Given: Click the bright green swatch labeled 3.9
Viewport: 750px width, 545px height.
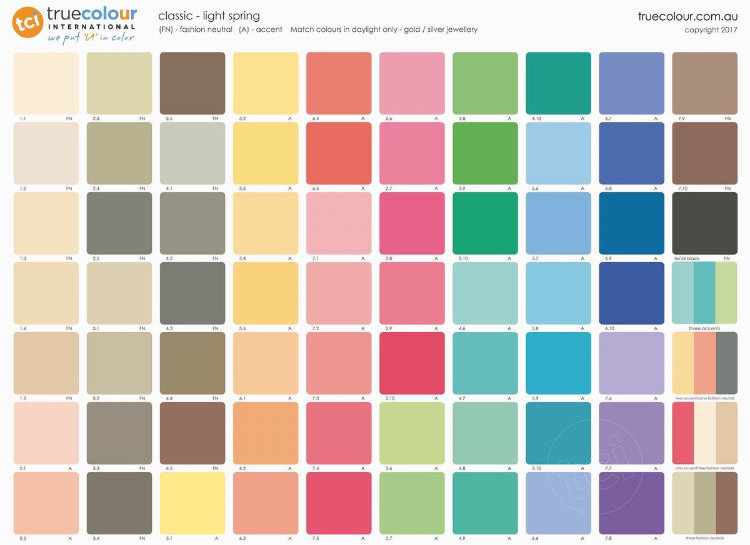Looking at the screenshot, I should [485, 153].
